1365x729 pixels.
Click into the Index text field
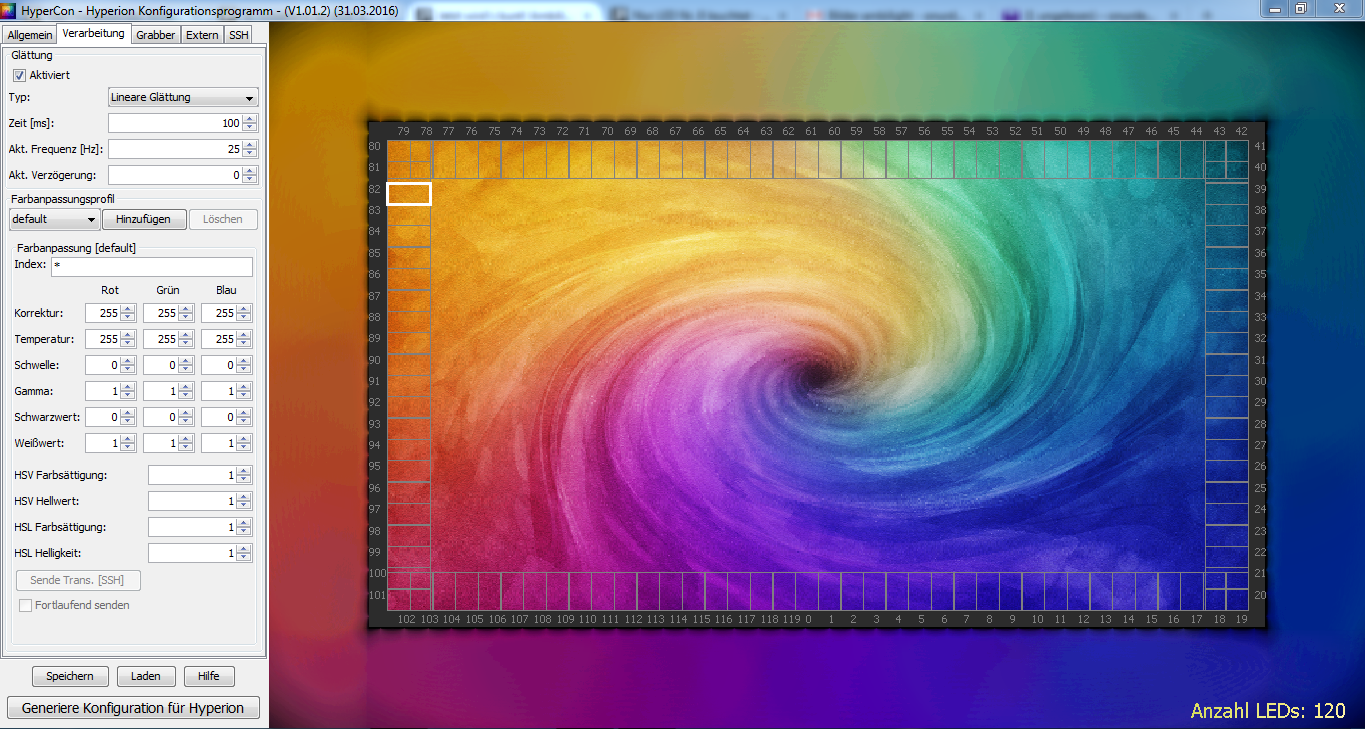pos(151,266)
